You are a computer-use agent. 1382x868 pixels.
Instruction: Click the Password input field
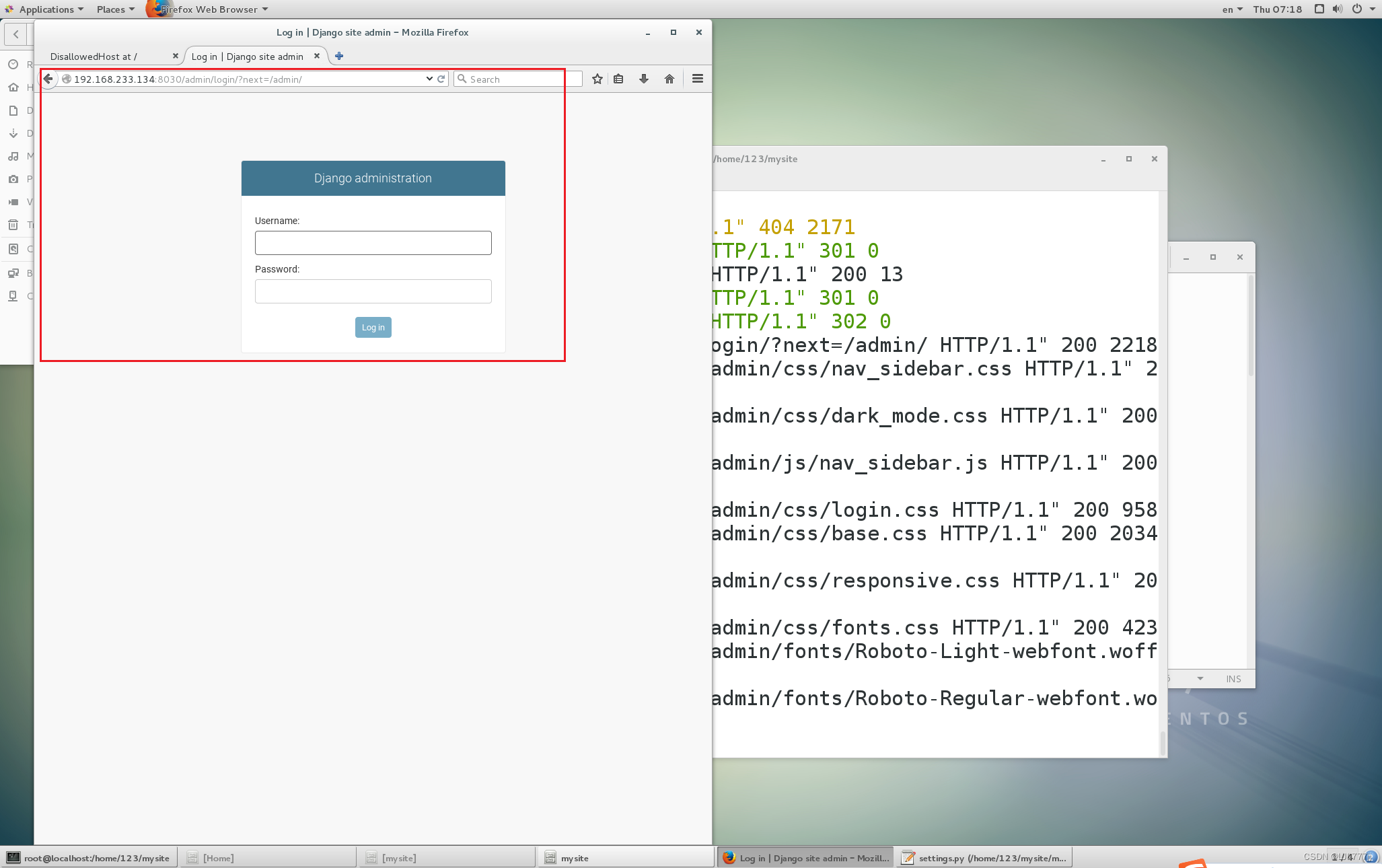[373, 291]
